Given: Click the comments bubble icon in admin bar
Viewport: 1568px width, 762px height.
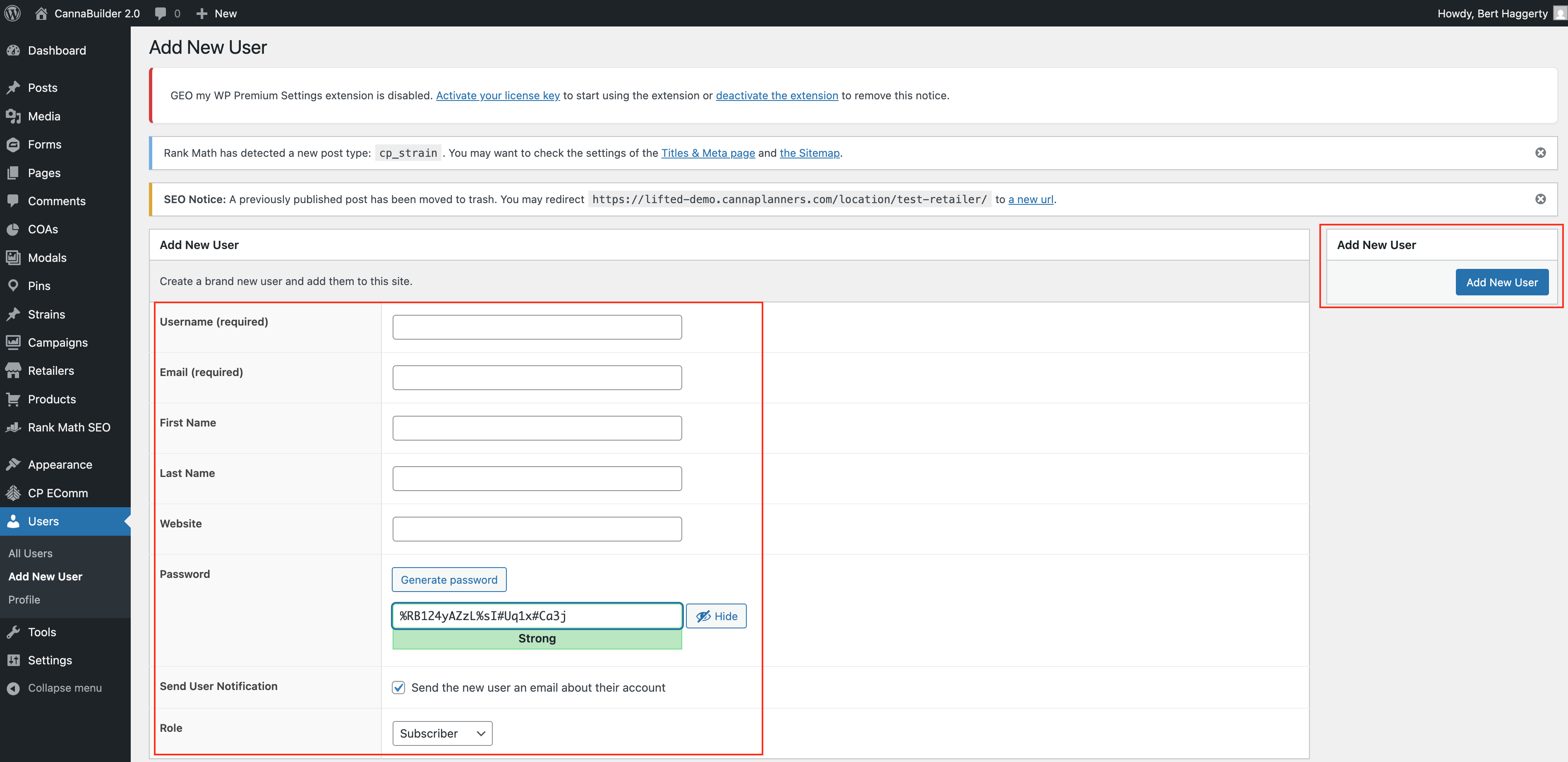Looking at the screenshot, I should point(161,13).
